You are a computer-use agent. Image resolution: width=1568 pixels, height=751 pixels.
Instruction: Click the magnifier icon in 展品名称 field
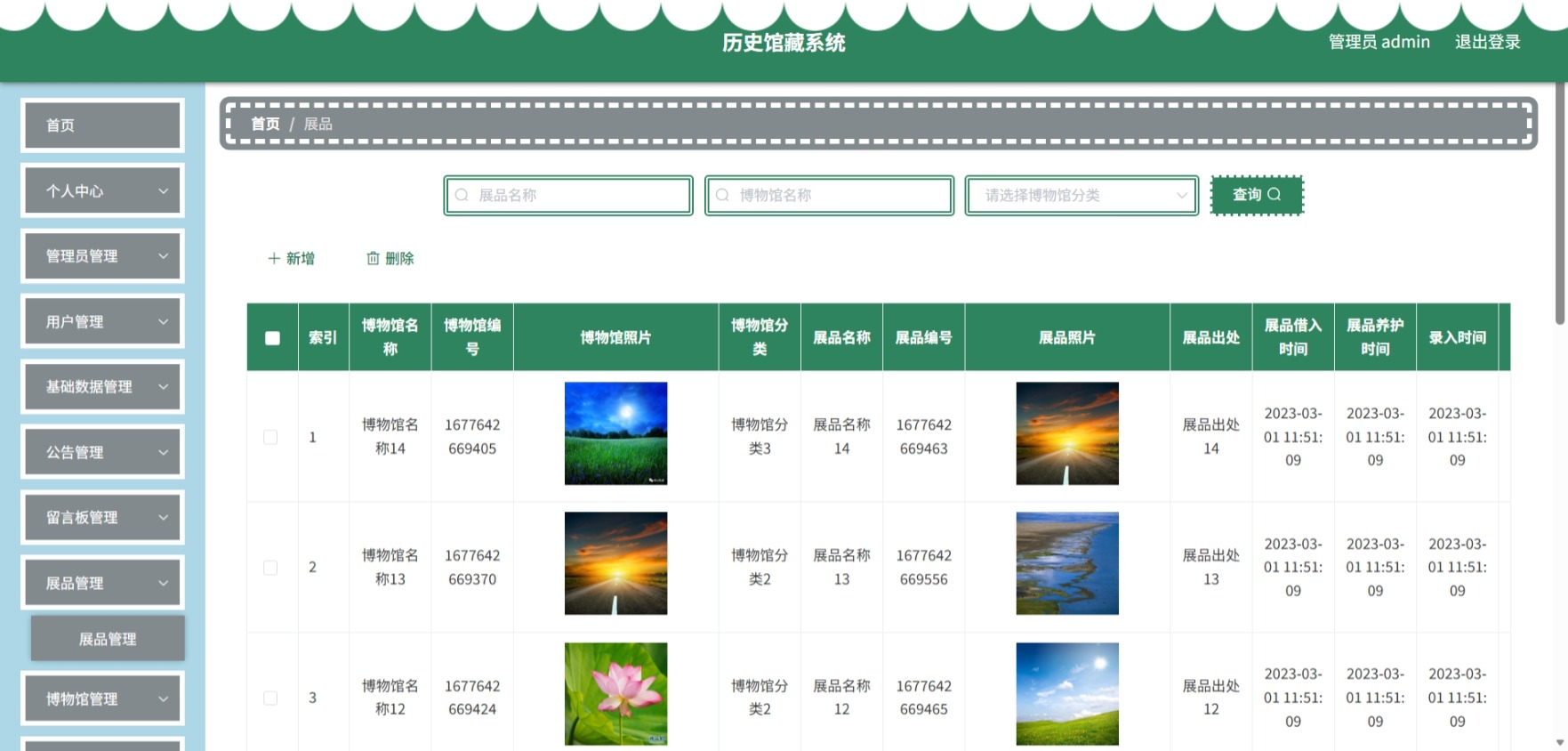tap(462, 195)
